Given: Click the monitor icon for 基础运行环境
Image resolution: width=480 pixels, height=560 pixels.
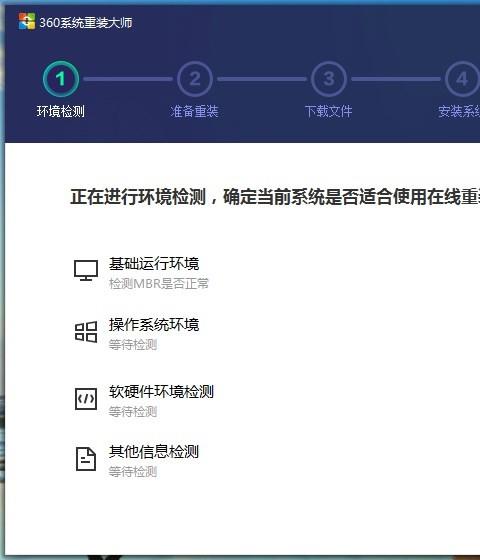Looking at the screenshot, I should point(86,270).
